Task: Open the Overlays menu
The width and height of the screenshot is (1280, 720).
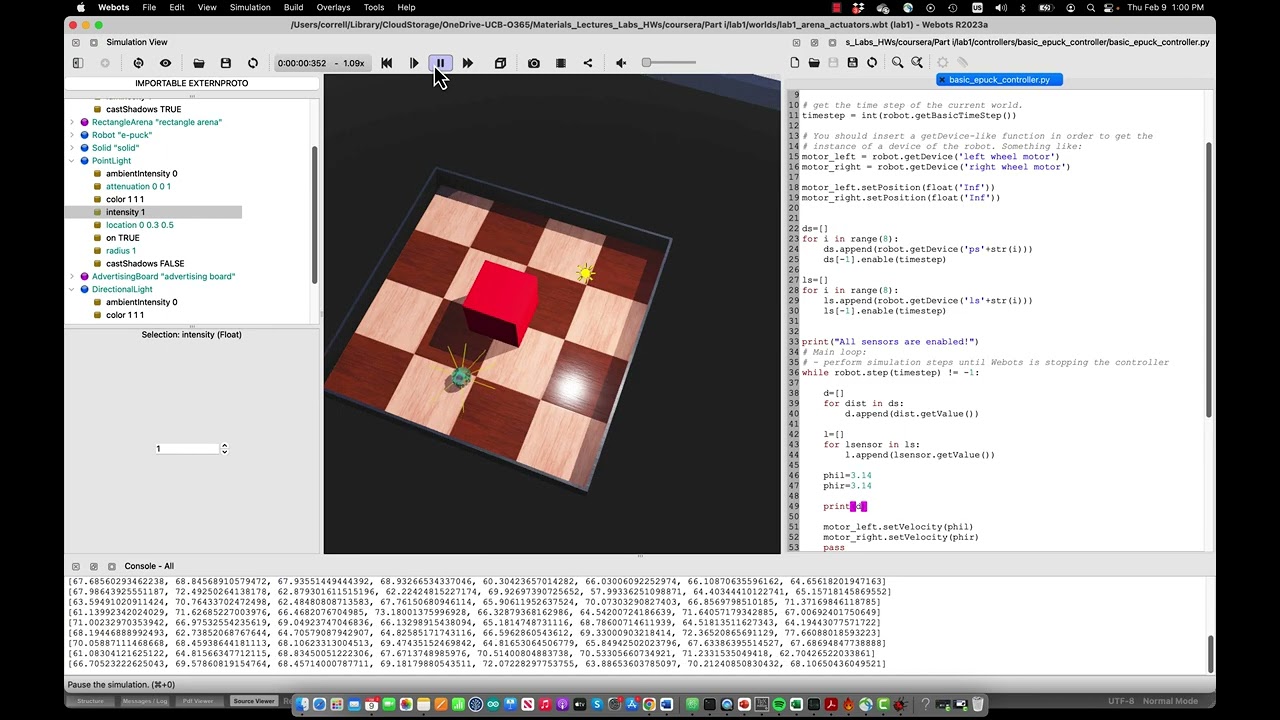Action: click(333, 7)
